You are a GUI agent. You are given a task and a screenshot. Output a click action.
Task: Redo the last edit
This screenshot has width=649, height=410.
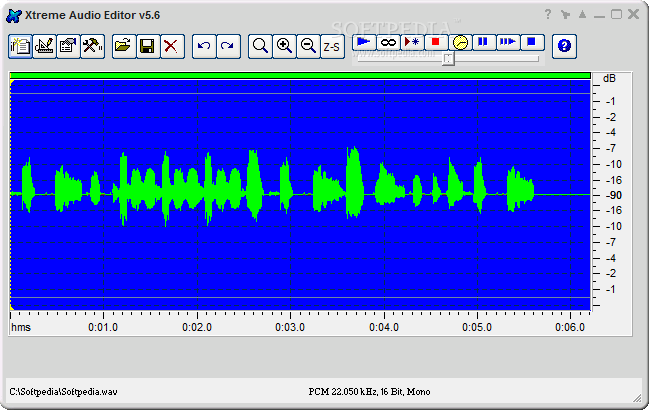pos(228,46)
